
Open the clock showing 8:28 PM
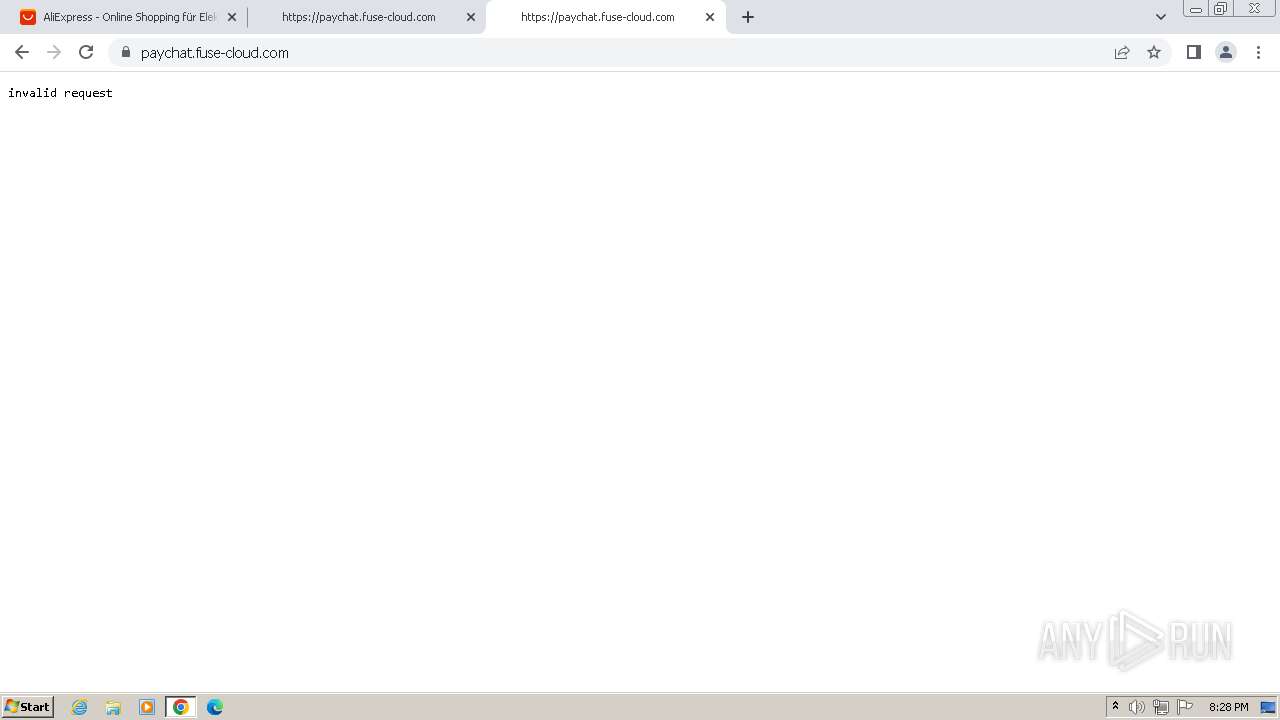pos(1228,707)
